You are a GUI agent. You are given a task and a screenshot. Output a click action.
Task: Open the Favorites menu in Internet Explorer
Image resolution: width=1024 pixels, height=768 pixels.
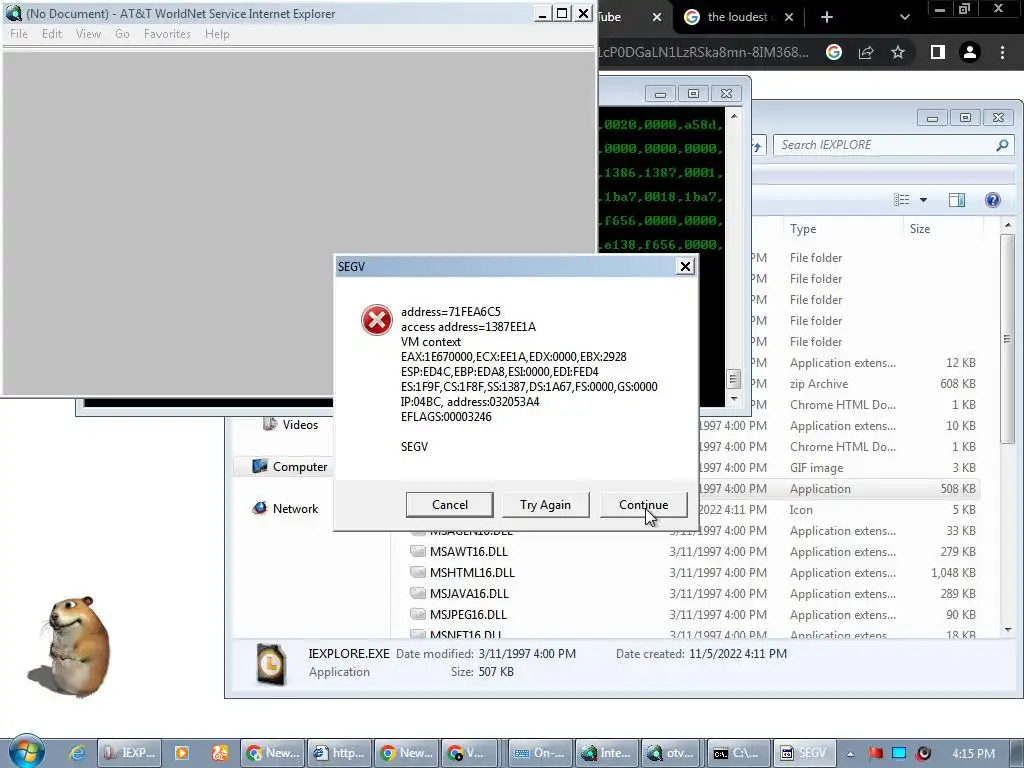point(167,34)
